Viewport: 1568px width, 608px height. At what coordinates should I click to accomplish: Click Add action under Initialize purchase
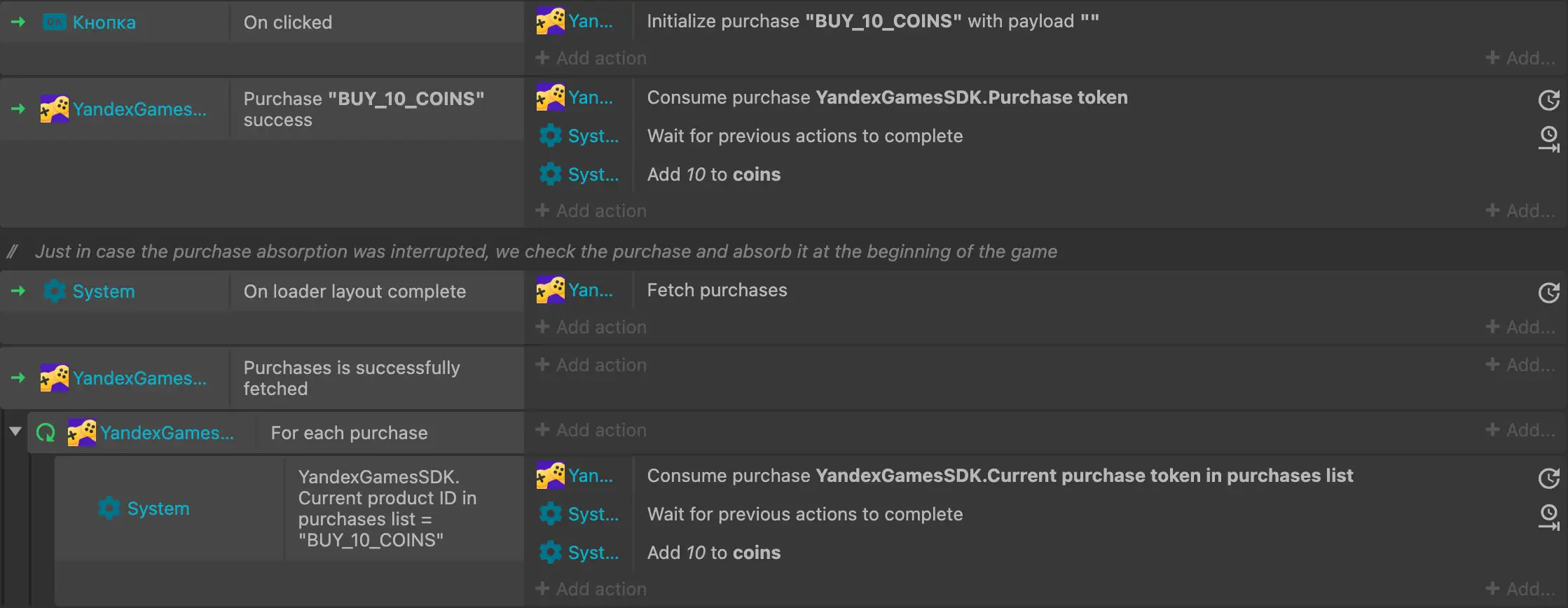pos(591,58)
